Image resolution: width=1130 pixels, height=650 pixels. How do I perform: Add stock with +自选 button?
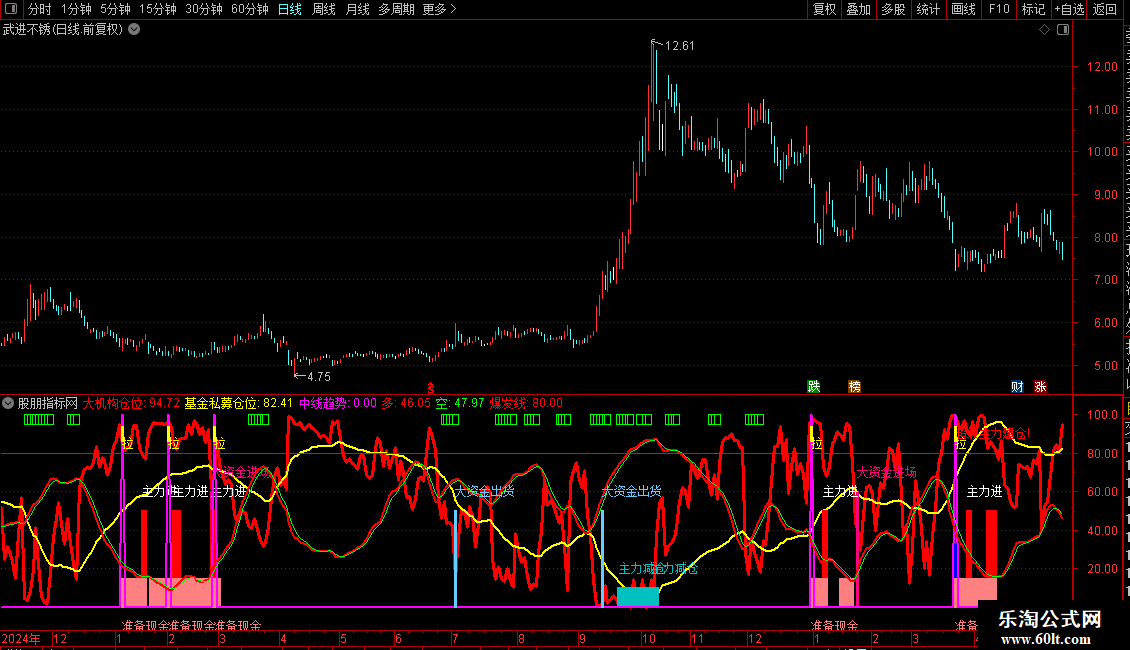[1069, 9]
